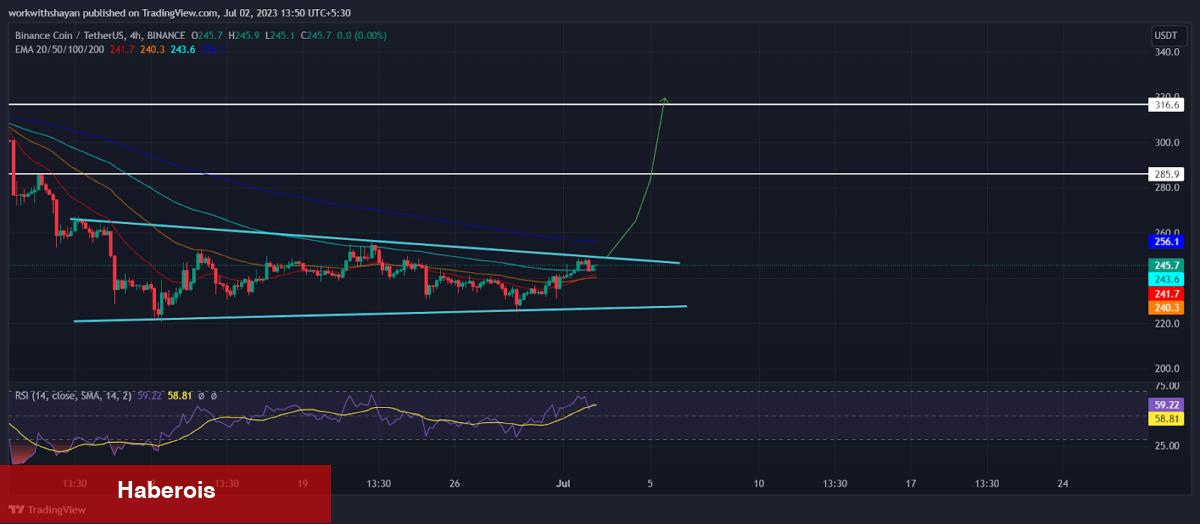Click the '10' date on time axis

[x=758, y=483]
